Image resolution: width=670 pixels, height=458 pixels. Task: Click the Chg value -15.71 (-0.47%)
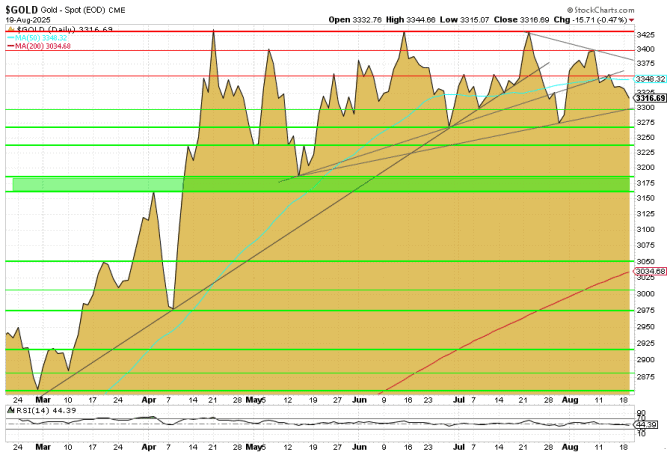pos(599,20)
